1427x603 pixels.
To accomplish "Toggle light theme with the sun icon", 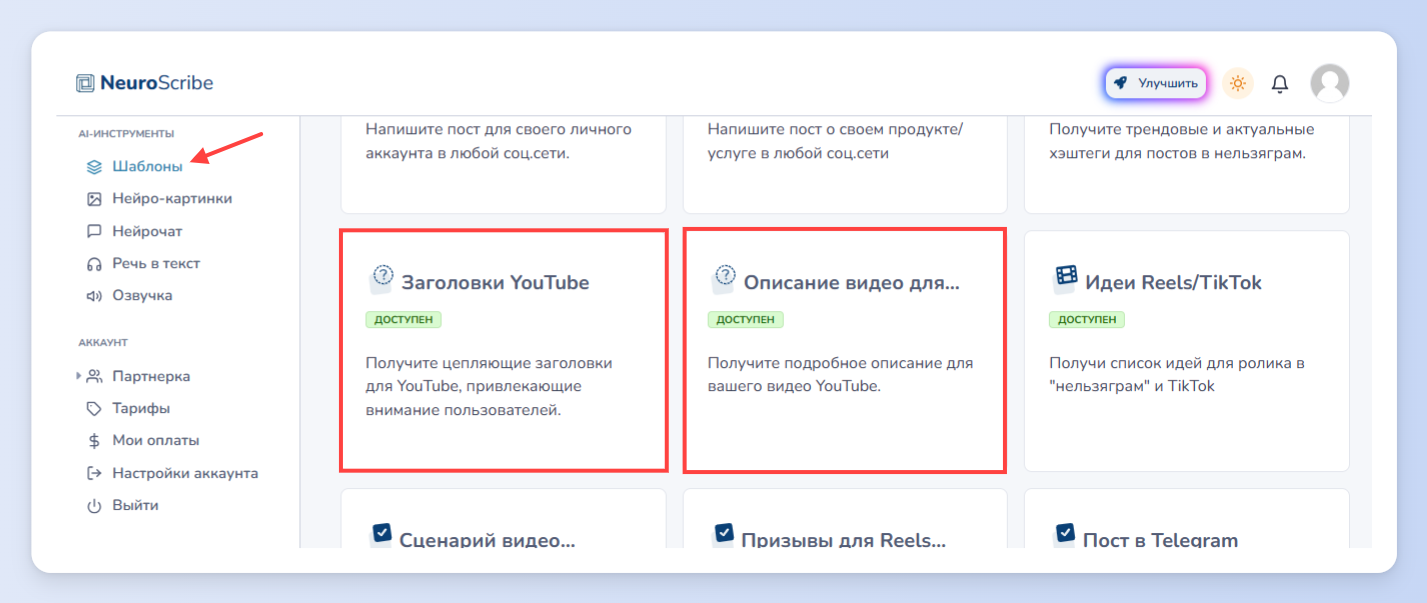I will [1238, 83].
